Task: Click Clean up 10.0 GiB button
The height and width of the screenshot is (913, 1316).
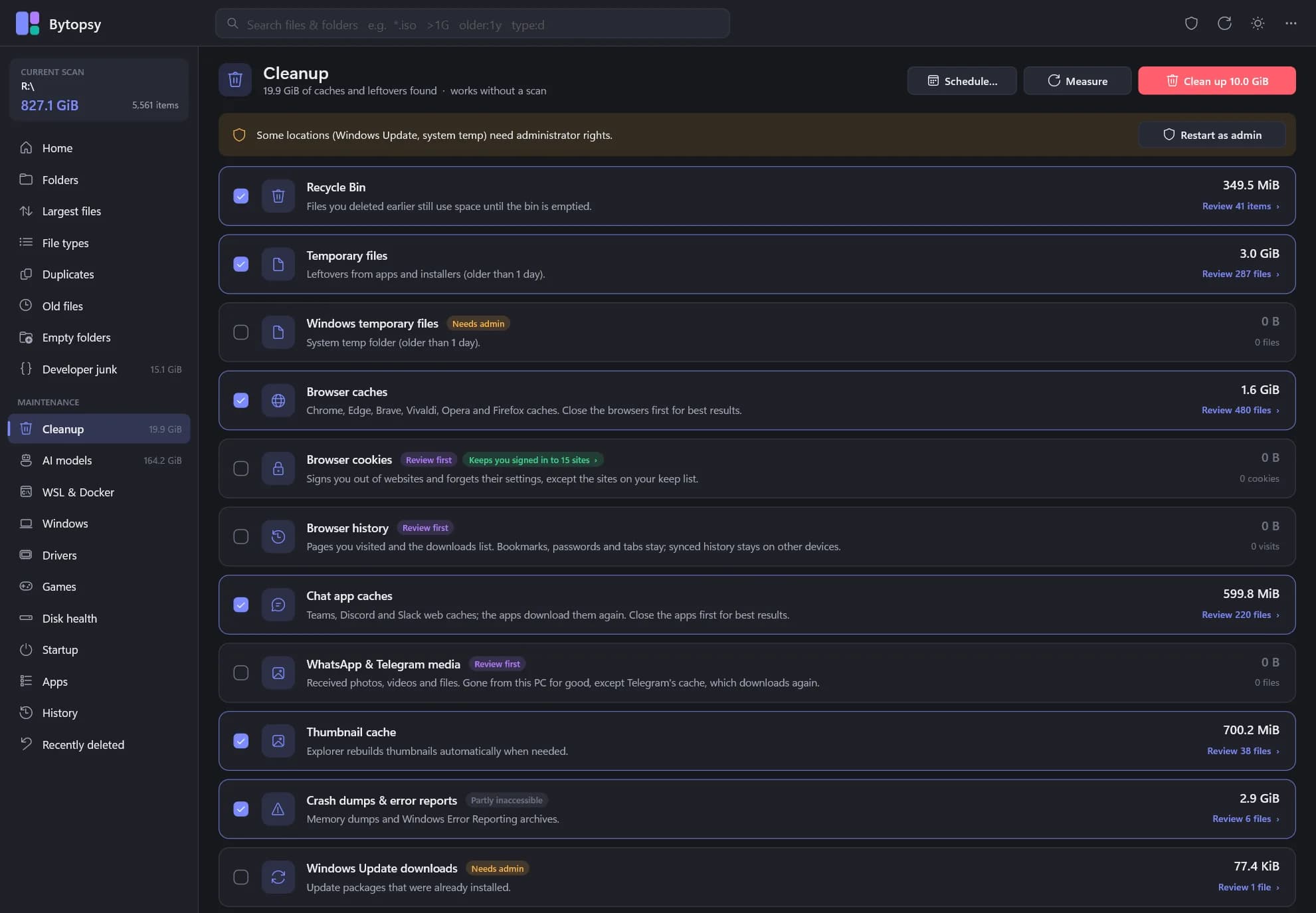Action: pos(1216,80)
